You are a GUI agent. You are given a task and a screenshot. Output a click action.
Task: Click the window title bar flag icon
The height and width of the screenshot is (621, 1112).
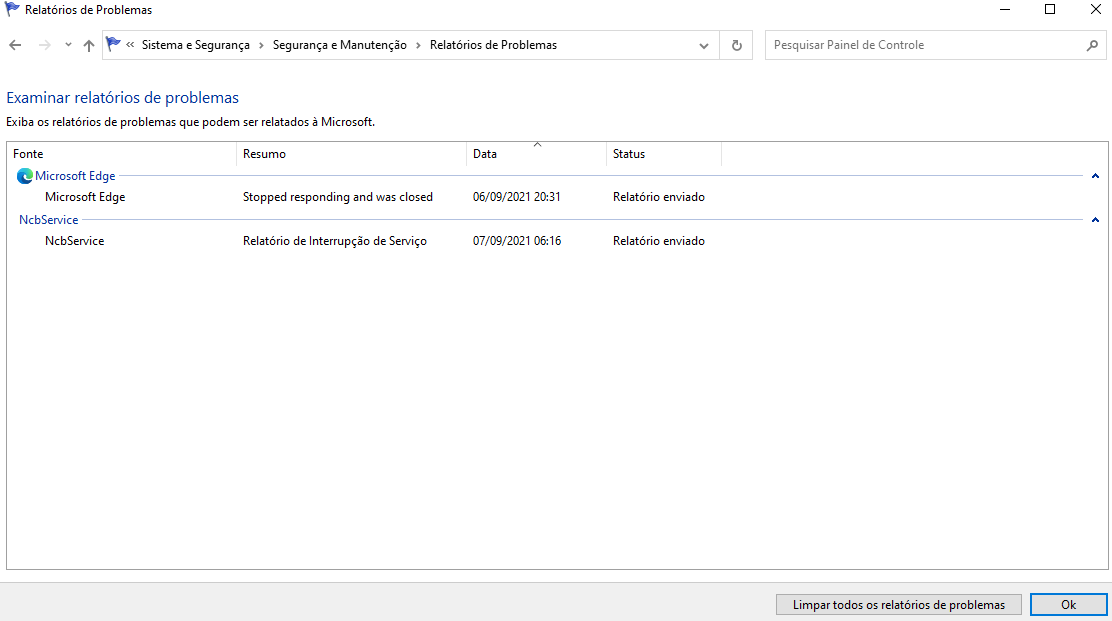(x=12, y=9)
